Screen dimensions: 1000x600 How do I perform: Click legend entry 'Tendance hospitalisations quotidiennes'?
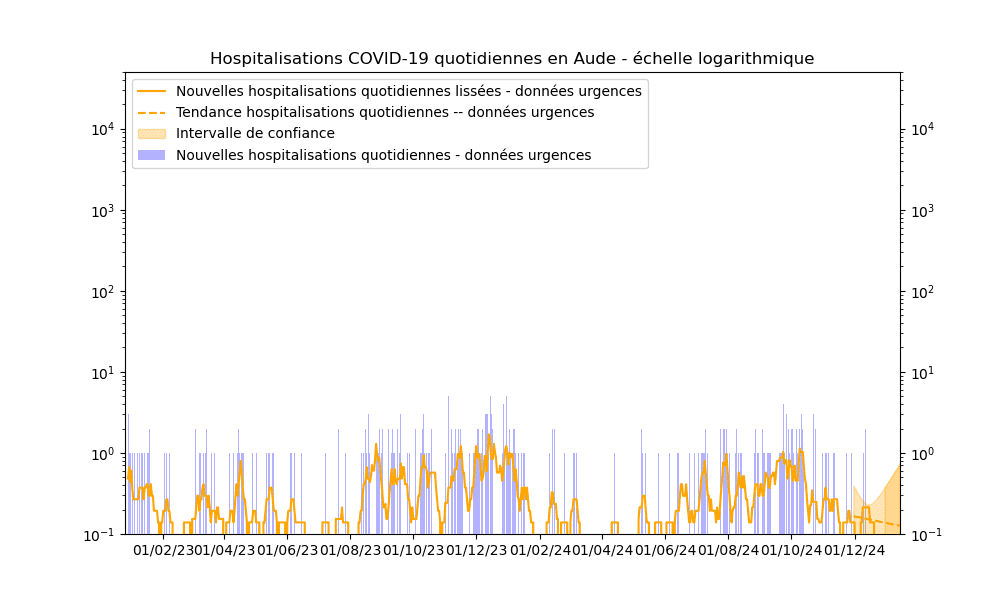[x=385, y=112]
